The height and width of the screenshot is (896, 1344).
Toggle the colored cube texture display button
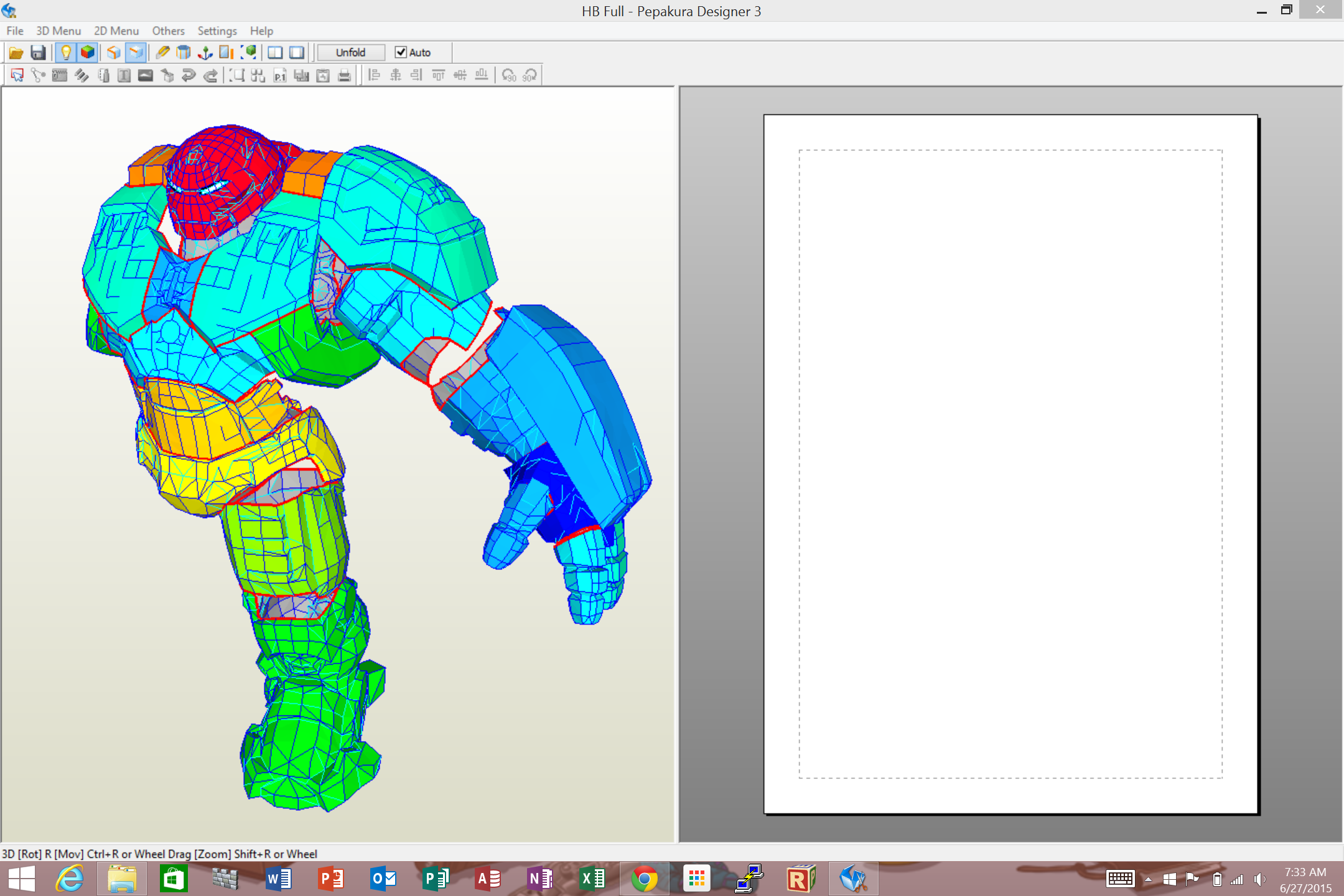[88, 53]
